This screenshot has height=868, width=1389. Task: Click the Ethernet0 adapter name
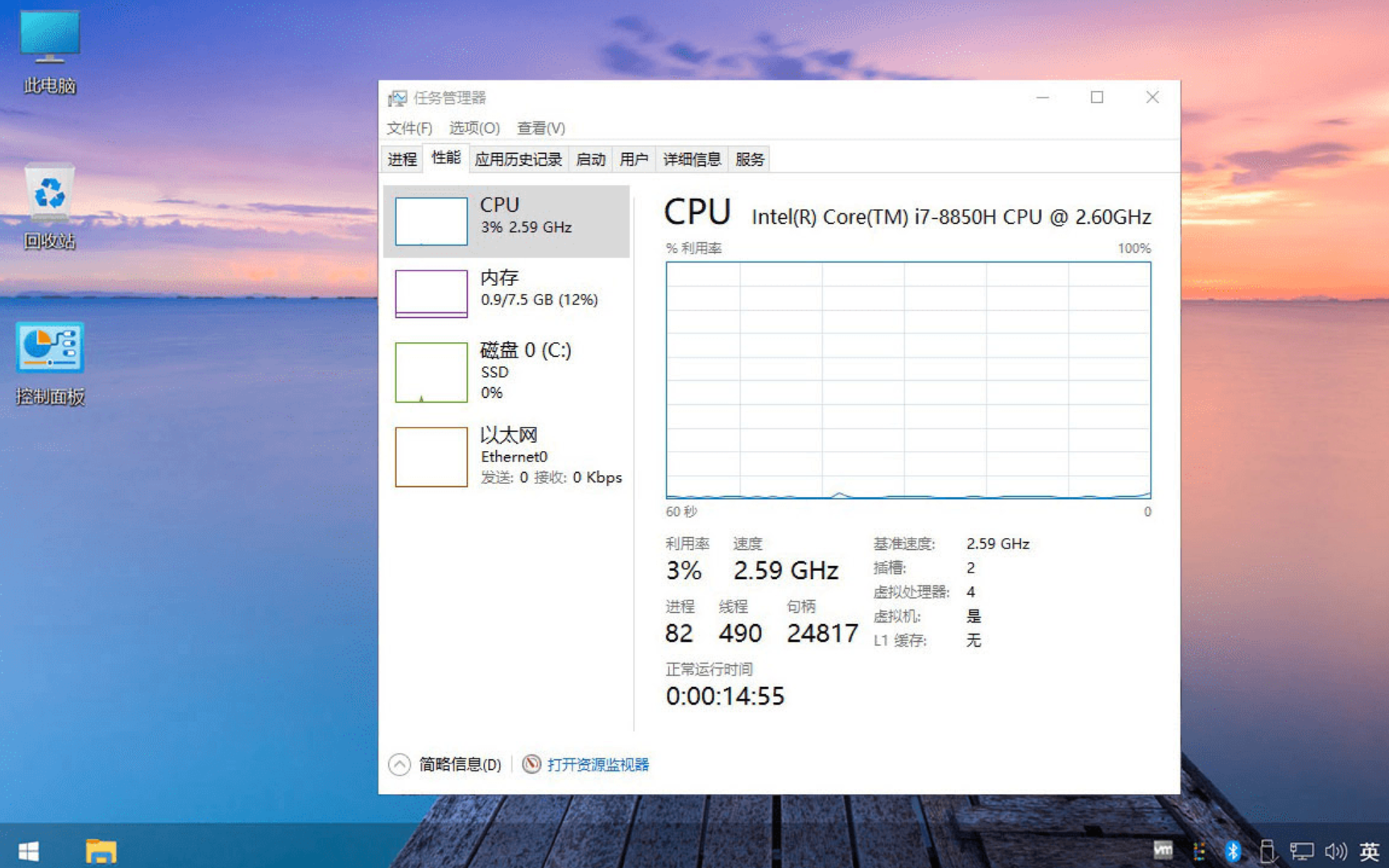pos(514,457)
